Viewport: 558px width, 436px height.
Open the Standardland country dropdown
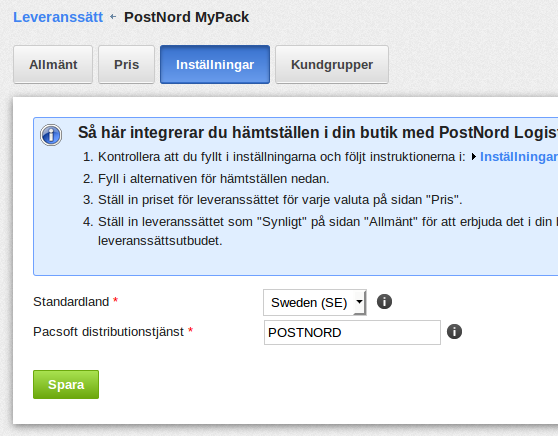click(315, 303)
